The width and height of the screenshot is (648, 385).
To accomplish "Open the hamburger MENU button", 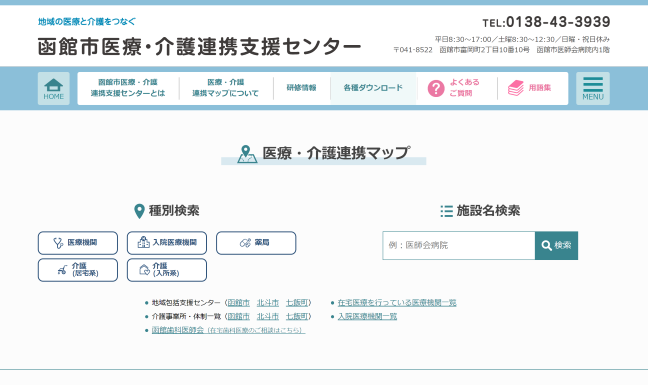I will [x=593, y=88].
